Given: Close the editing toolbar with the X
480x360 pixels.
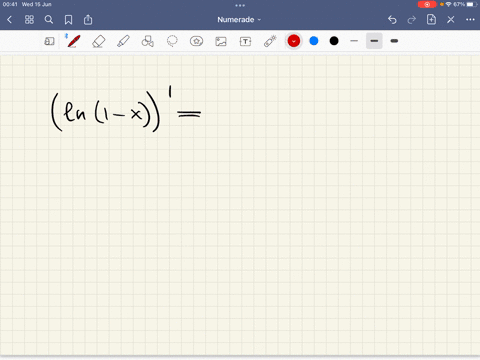Looking at the screenshot, I should (x=451, y=20).
